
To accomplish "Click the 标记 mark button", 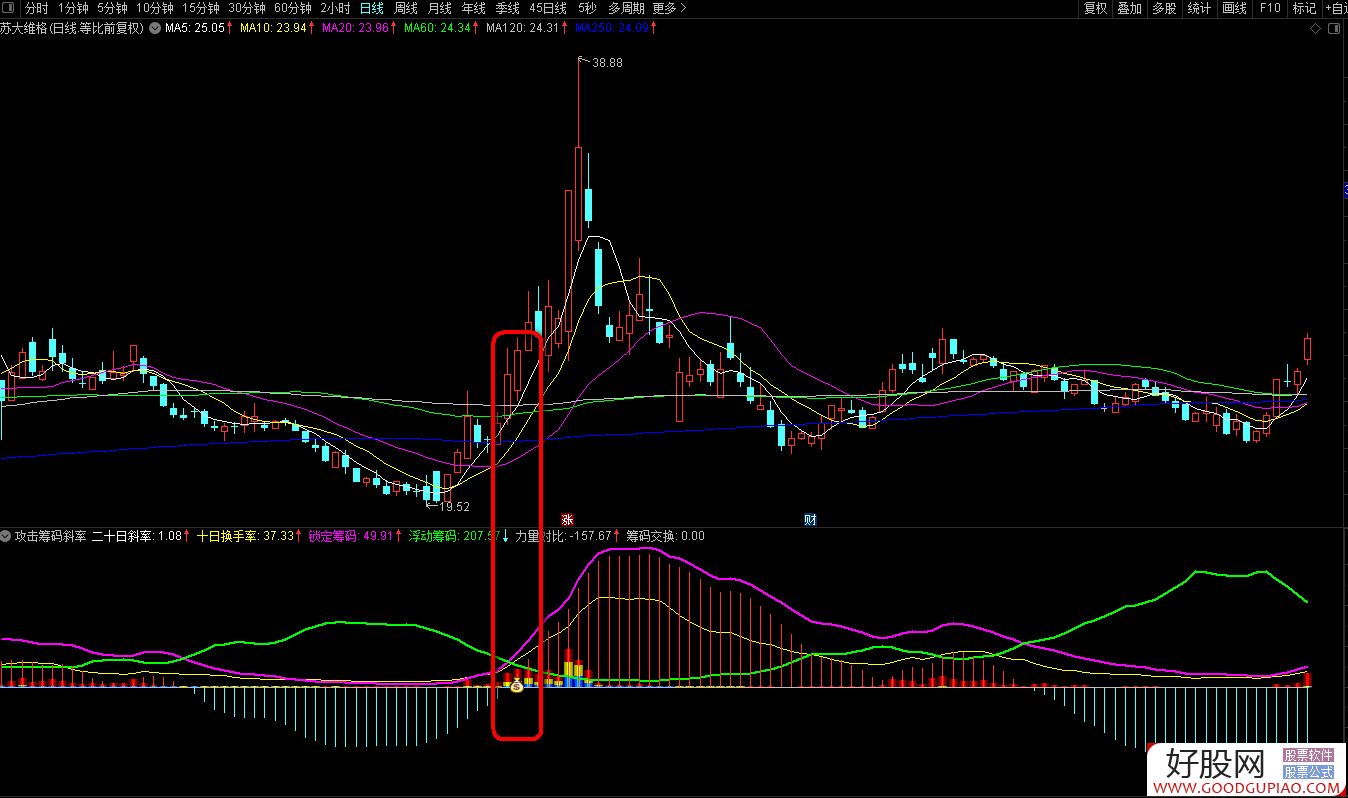I will [x=1305, y=8].
